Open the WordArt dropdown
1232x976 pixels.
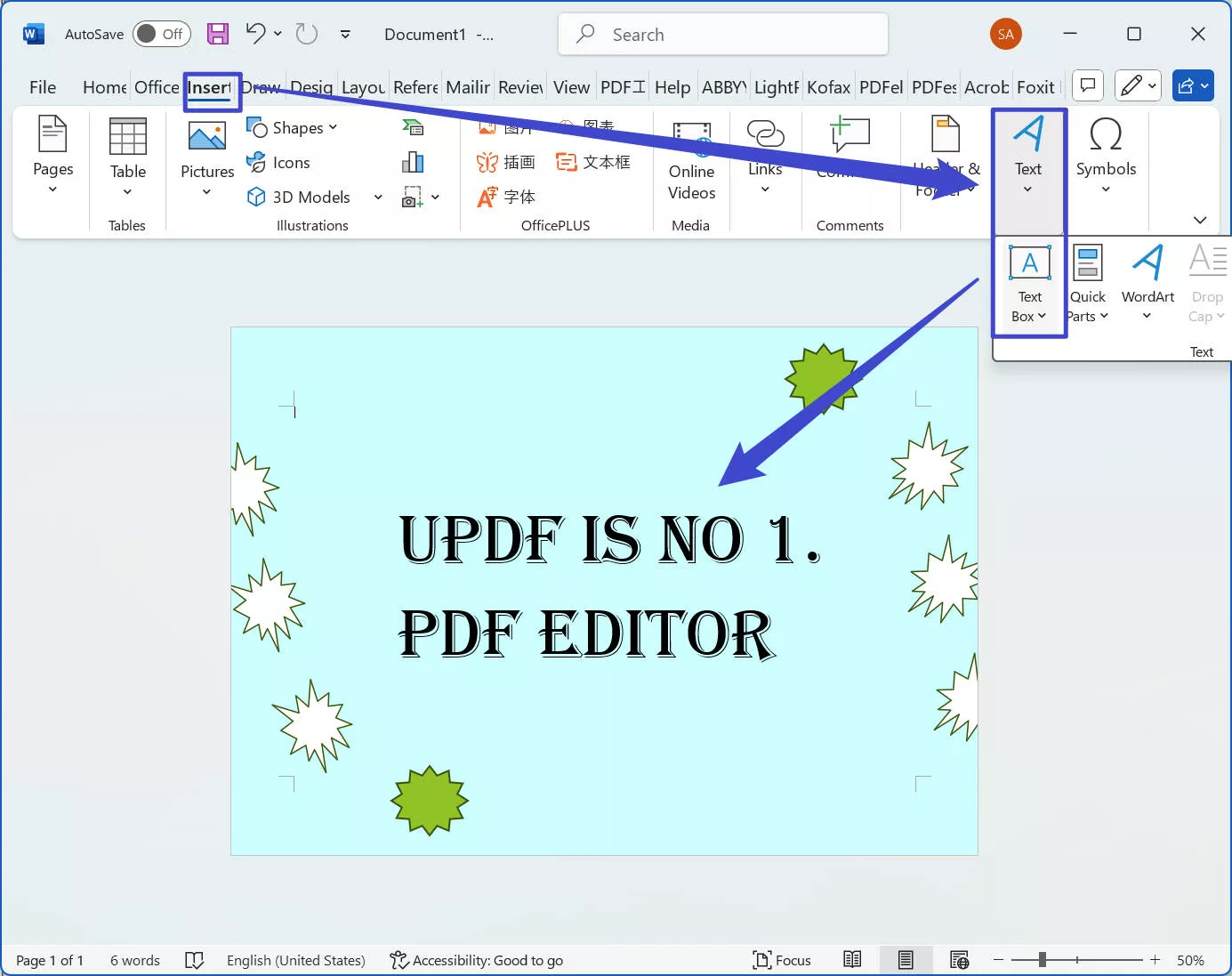point(1147,284)
